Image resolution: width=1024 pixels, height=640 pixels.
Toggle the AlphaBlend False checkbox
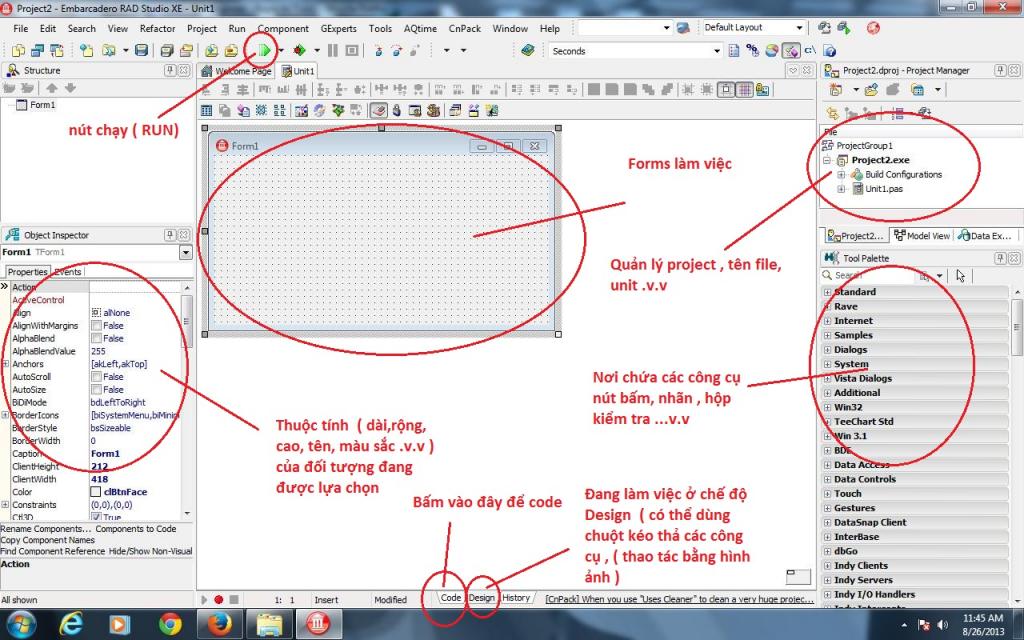96,338
